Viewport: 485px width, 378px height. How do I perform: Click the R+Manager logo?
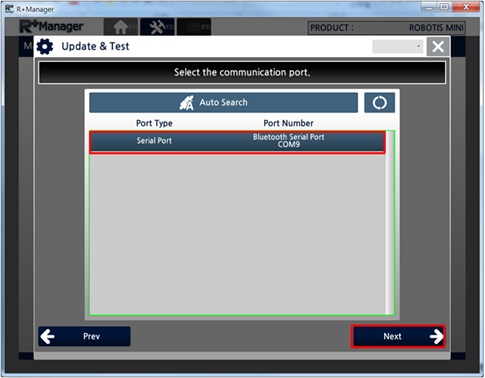(51, 26)
